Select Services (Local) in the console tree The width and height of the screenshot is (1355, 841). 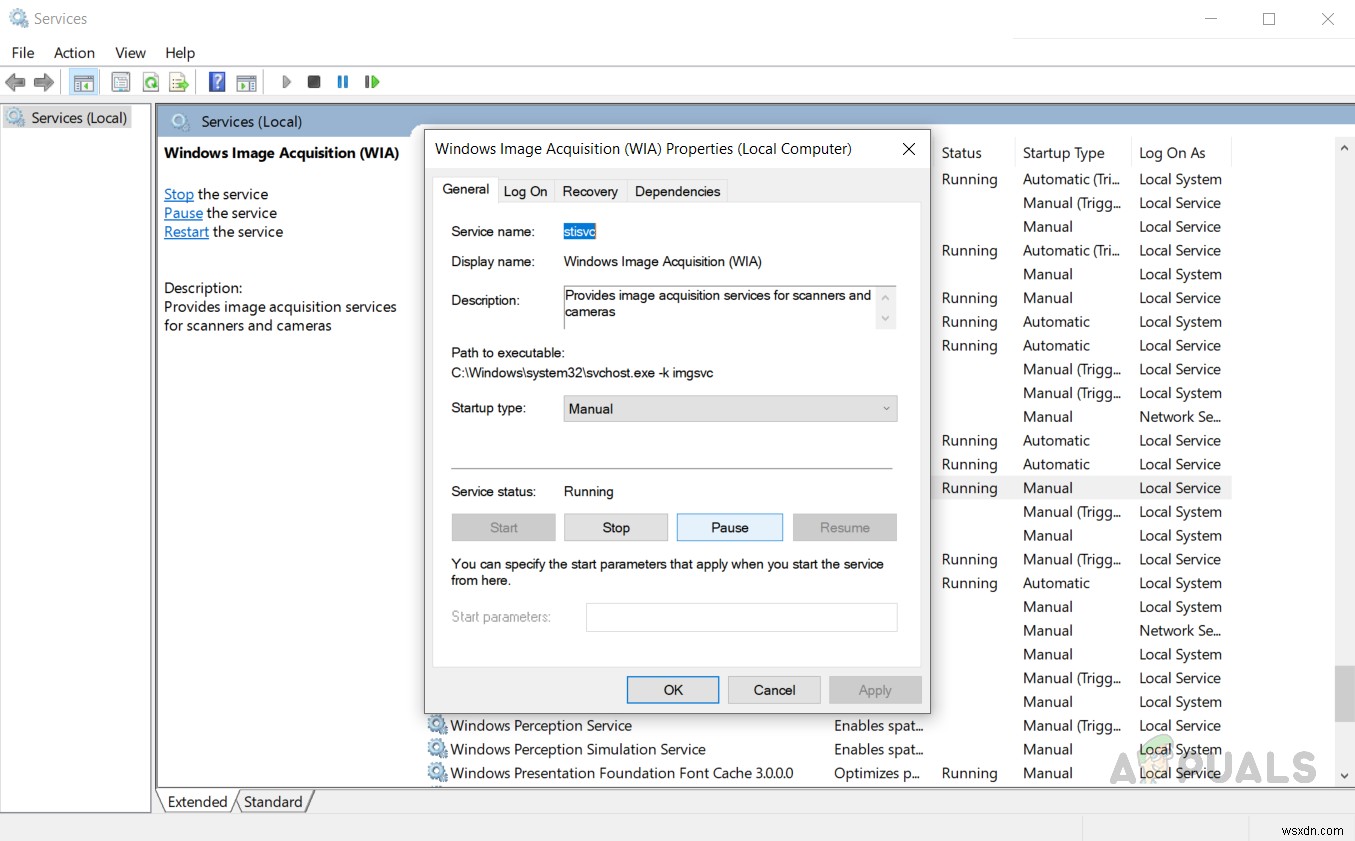(x=78, y=118)
